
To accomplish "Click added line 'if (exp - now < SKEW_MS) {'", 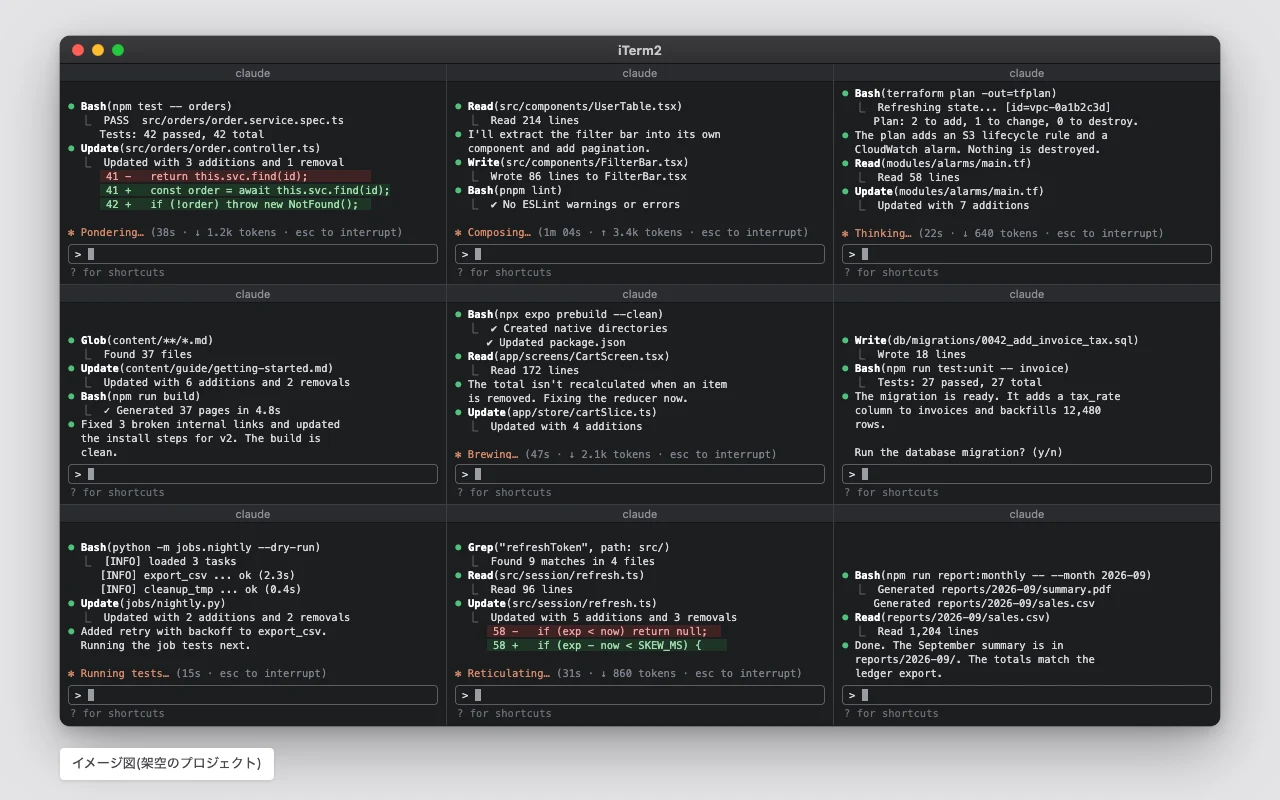I will (607, 645).
